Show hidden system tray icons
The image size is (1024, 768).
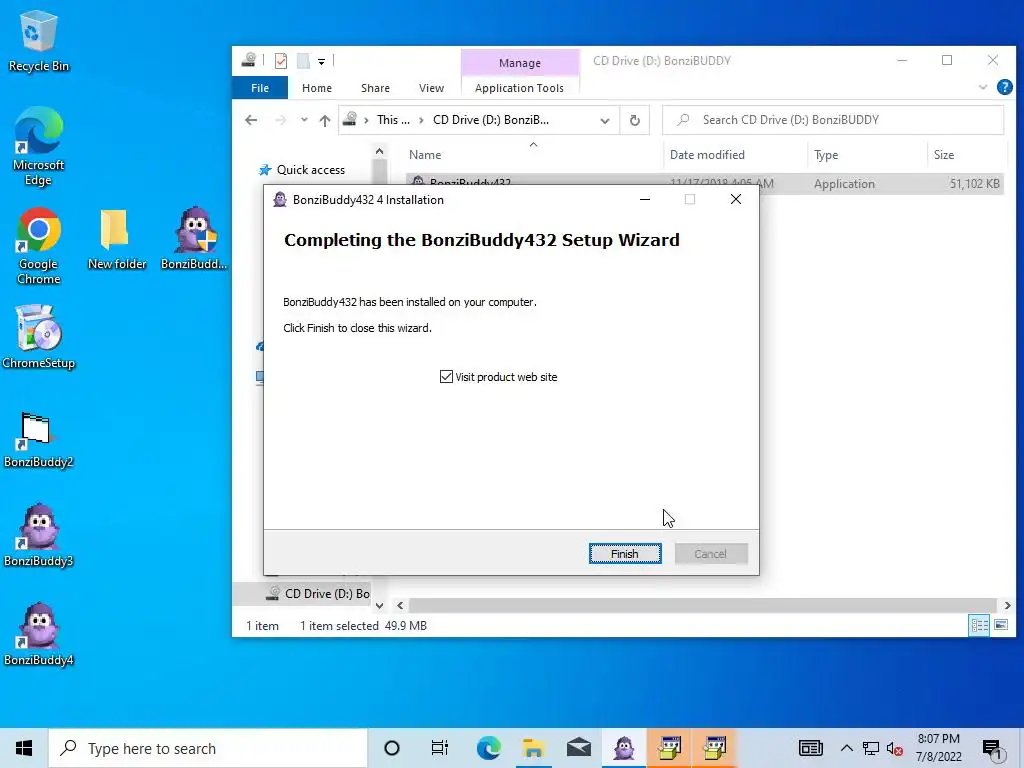click(846, 748)
